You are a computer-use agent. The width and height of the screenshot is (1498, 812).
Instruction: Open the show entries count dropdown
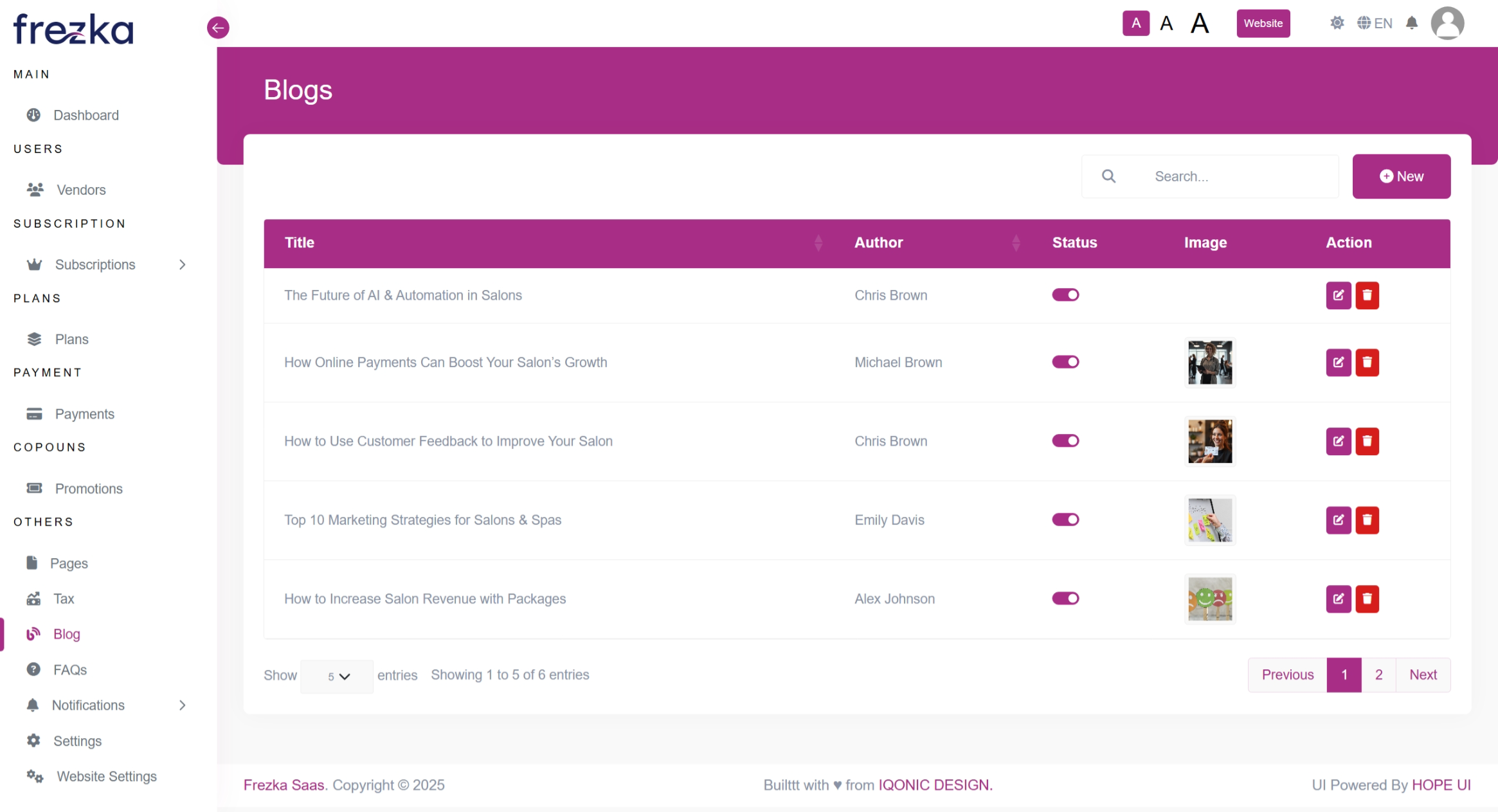337,676
